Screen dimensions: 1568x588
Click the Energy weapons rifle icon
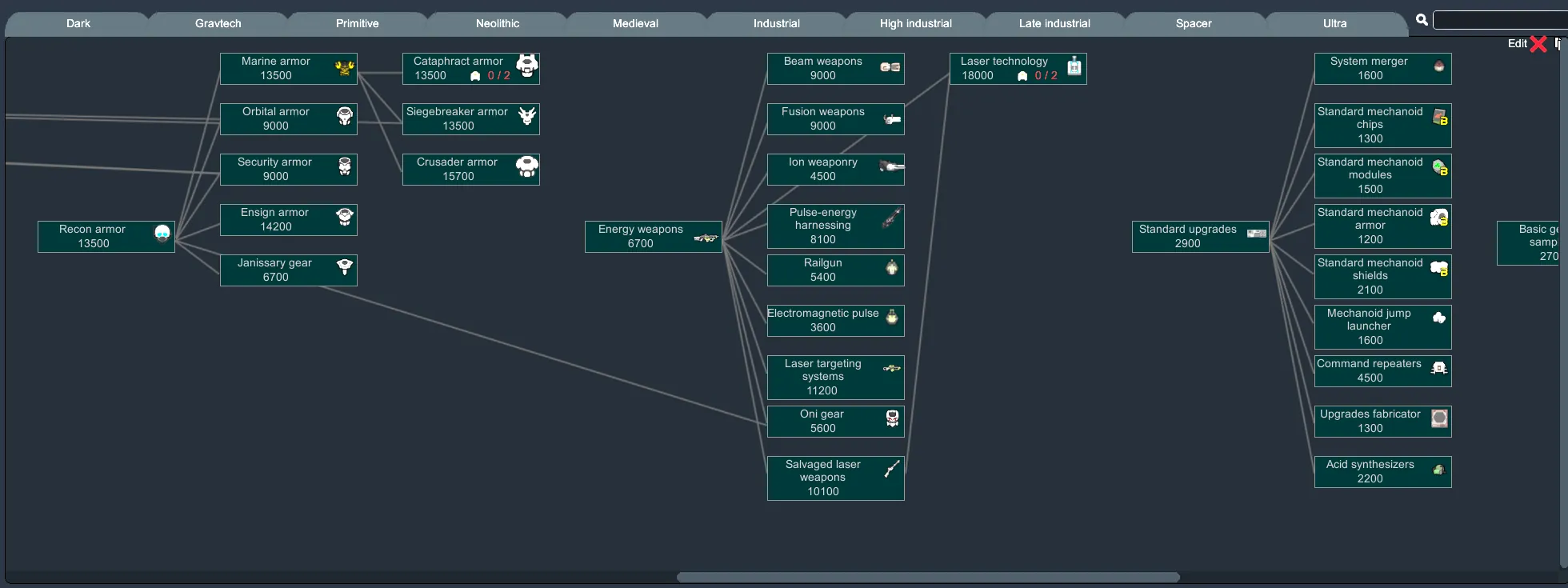705,238
